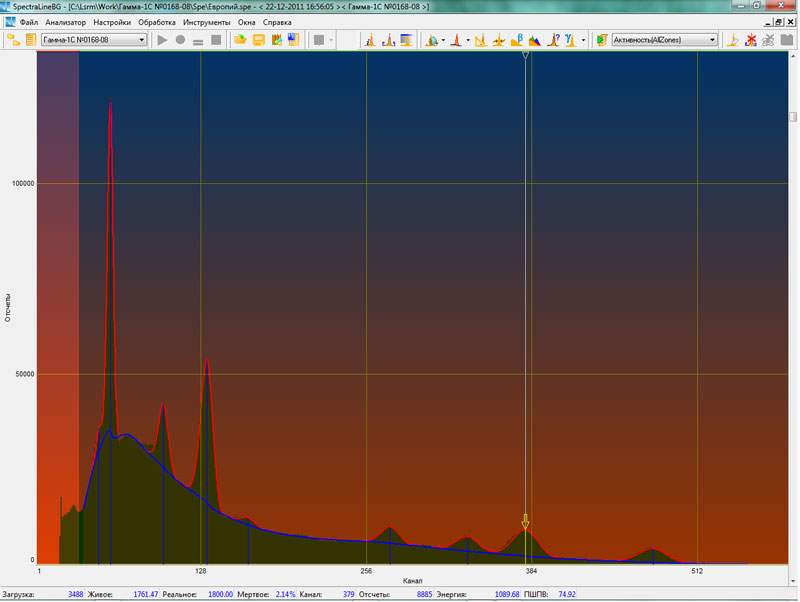
Task: Click the gamma peak tool icon
Action: 570,40
